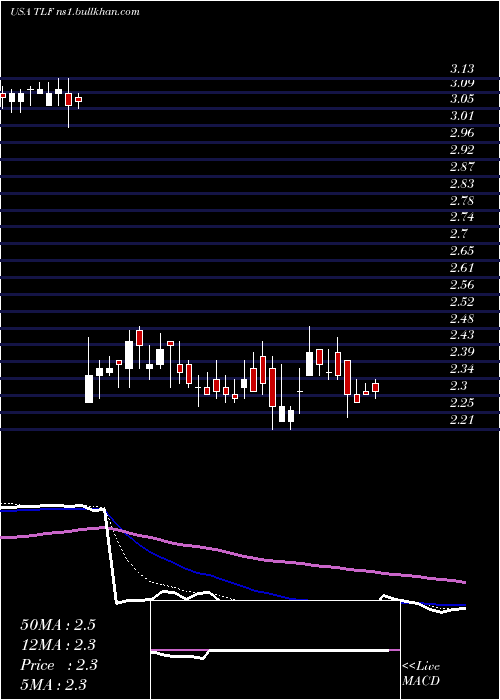Select the 2.74 price axis label
This screenshot has height=700, width=500.
click(462, 217)
